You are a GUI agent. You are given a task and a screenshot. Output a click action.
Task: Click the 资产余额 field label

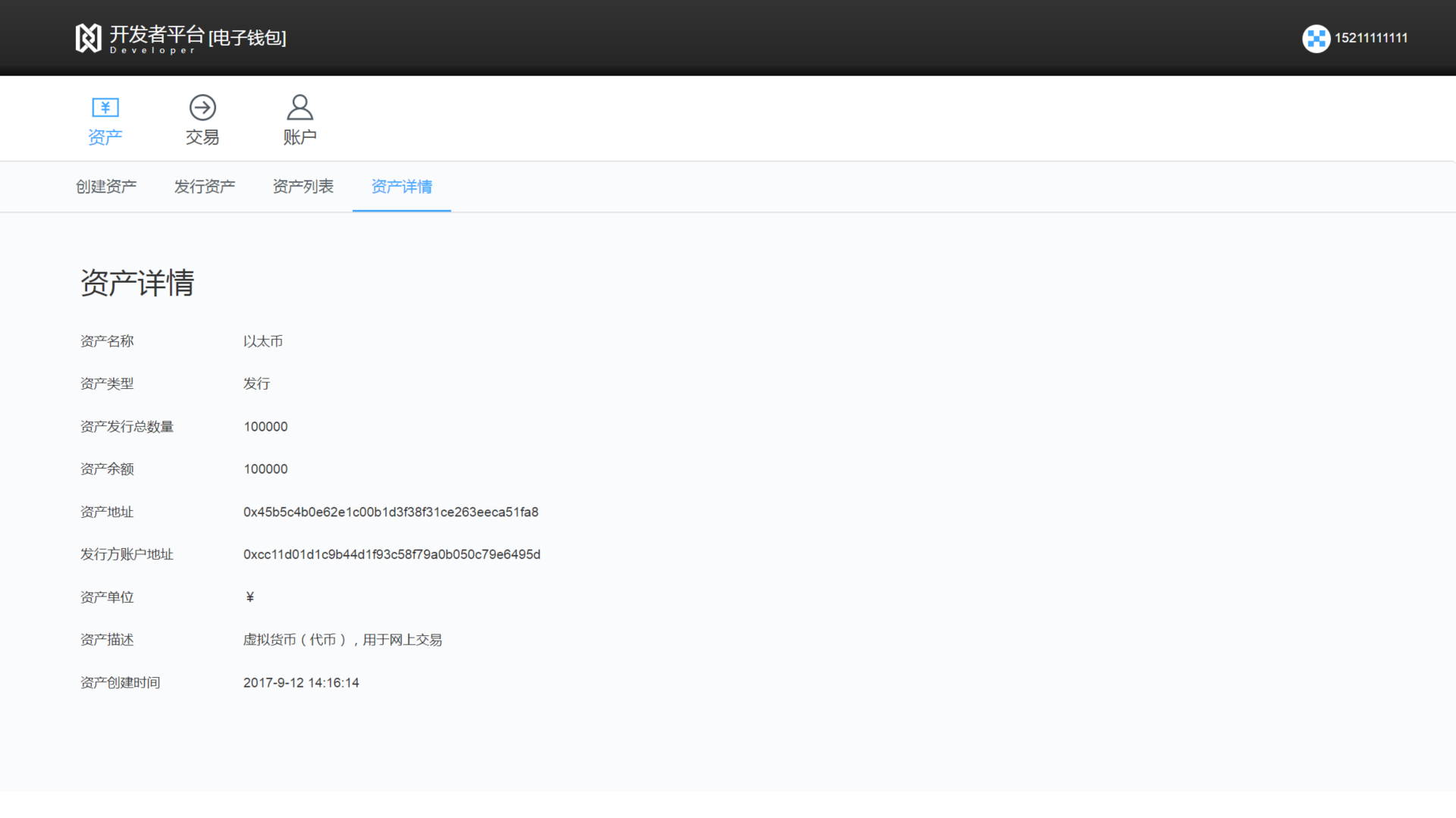[107, 469]
